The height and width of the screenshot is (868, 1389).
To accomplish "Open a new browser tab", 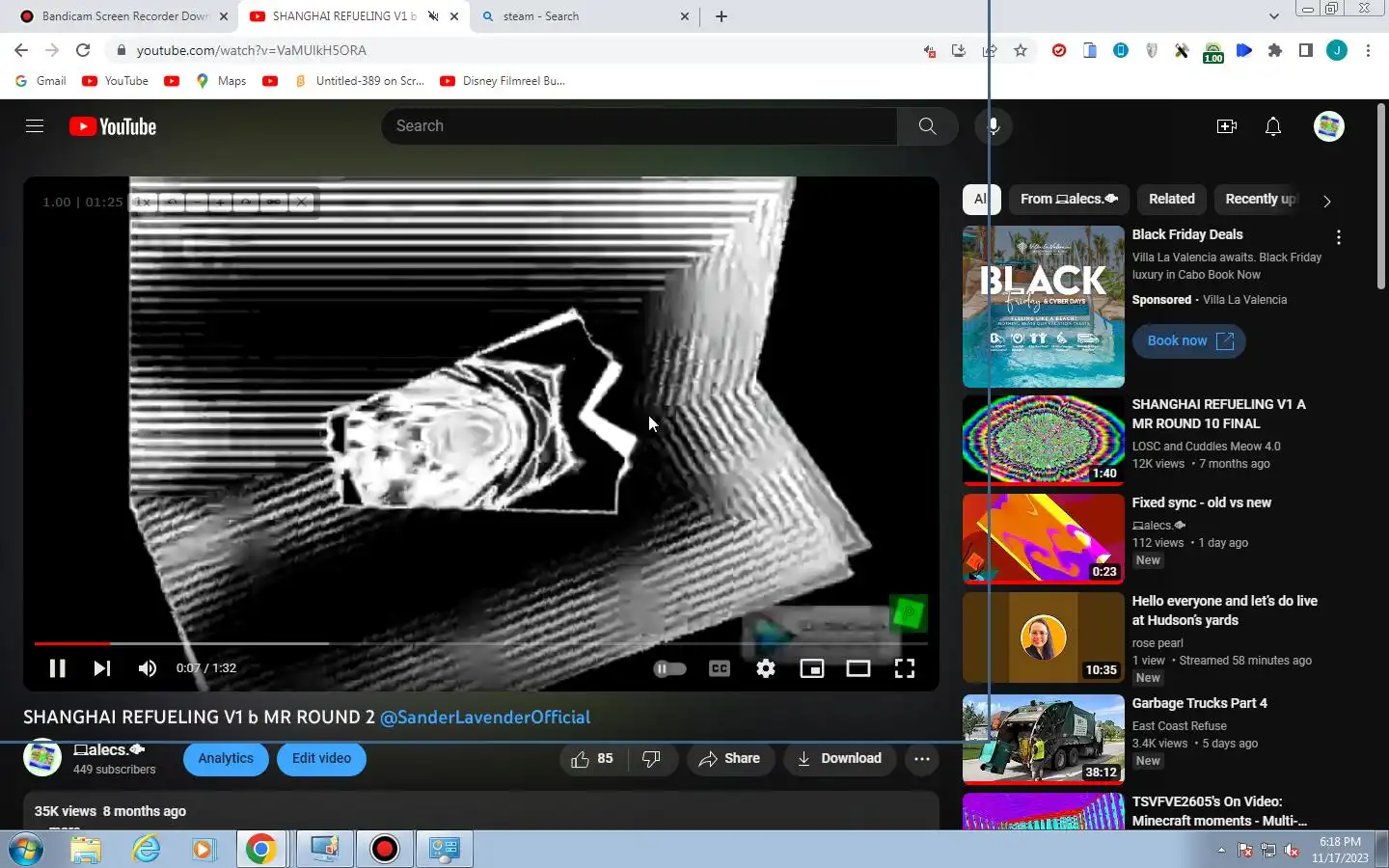I will pos(722,16).
